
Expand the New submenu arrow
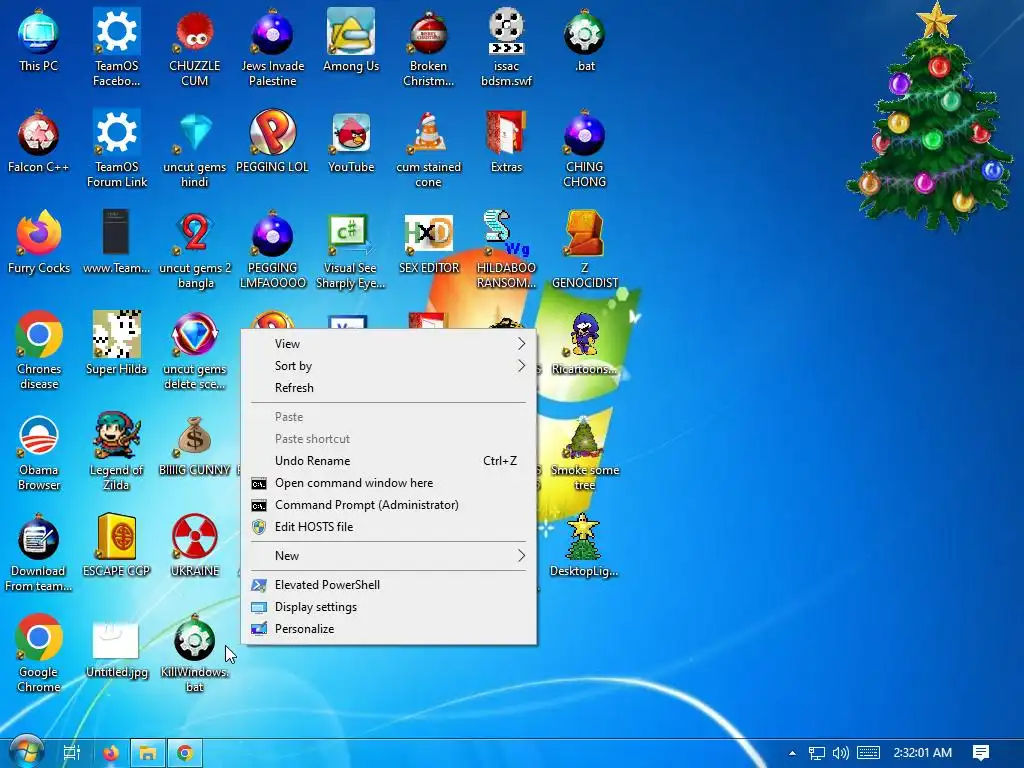(521, 556)
